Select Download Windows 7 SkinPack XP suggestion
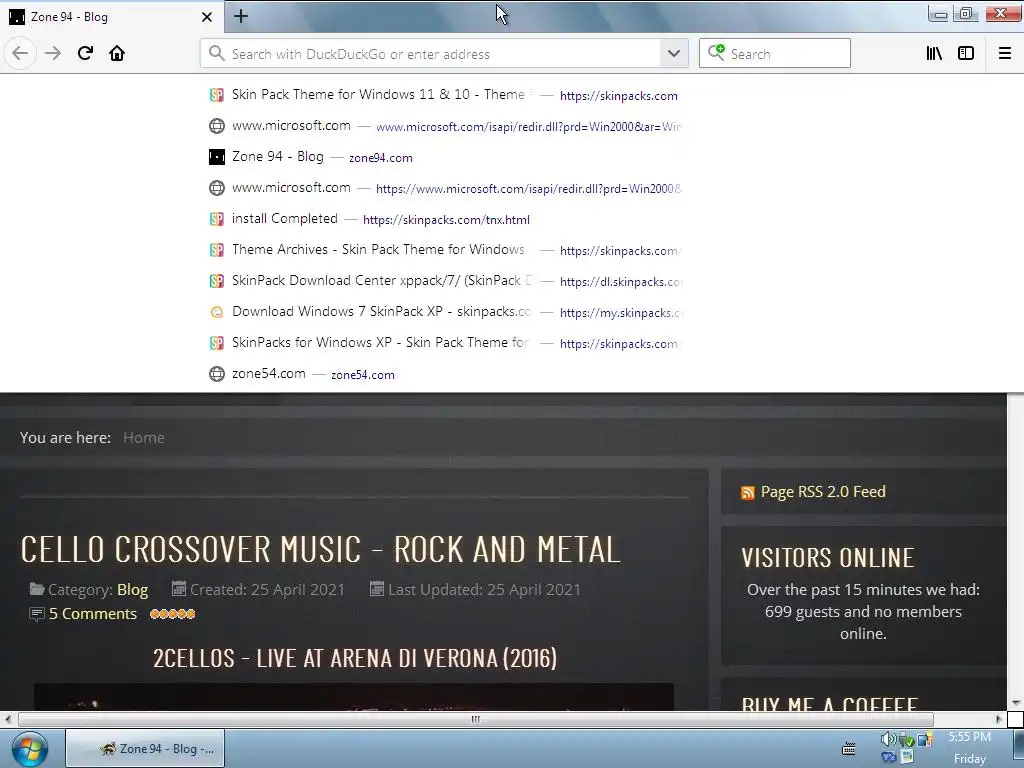This screenshot has height=768, width=1024. pyautogui.click(x=444, y=312)
